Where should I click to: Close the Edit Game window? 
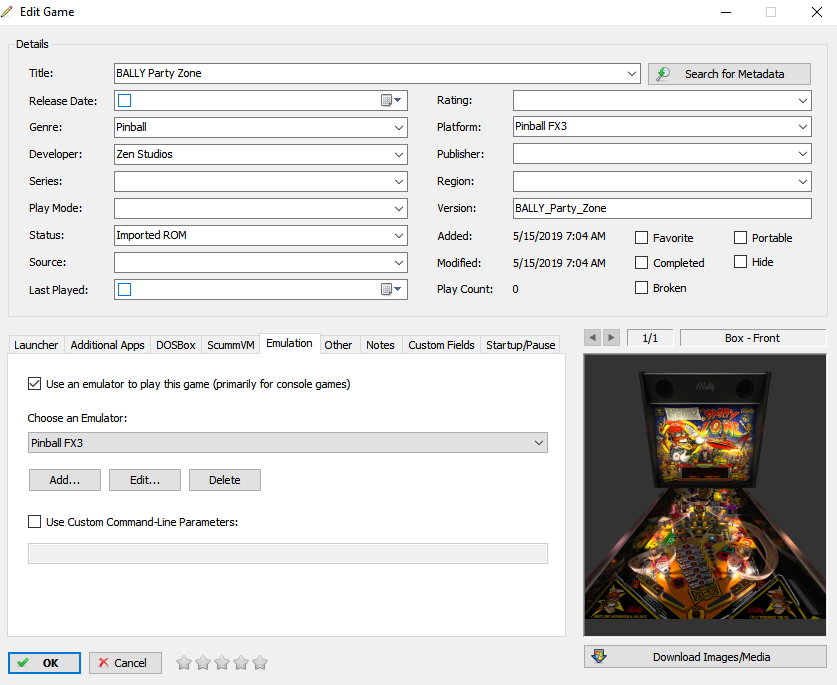coord(817,12)
